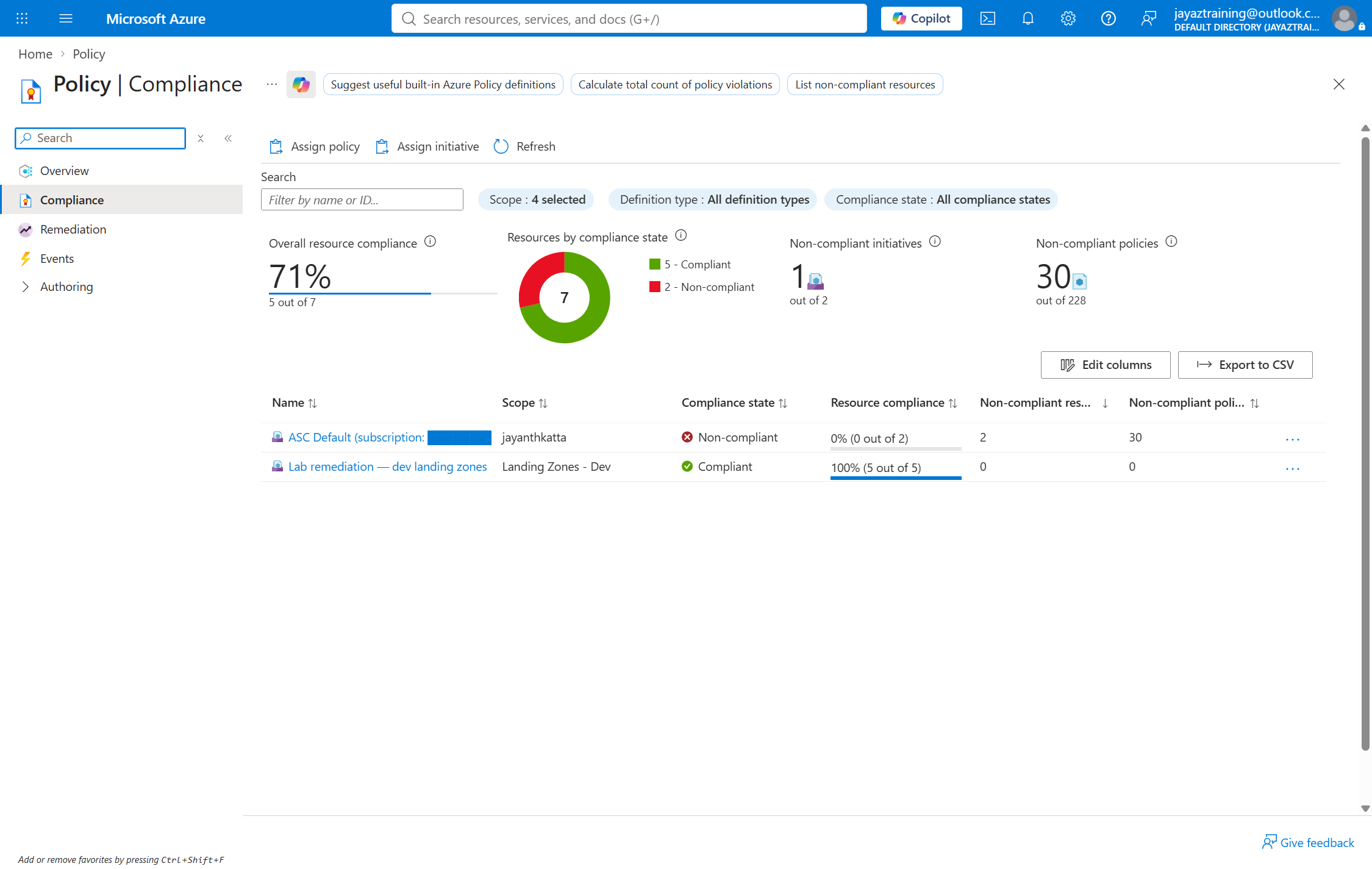The width and height of the screenshot is (1372, 869).
Task: Sort the table by Scope column
Action: point(525,402)
